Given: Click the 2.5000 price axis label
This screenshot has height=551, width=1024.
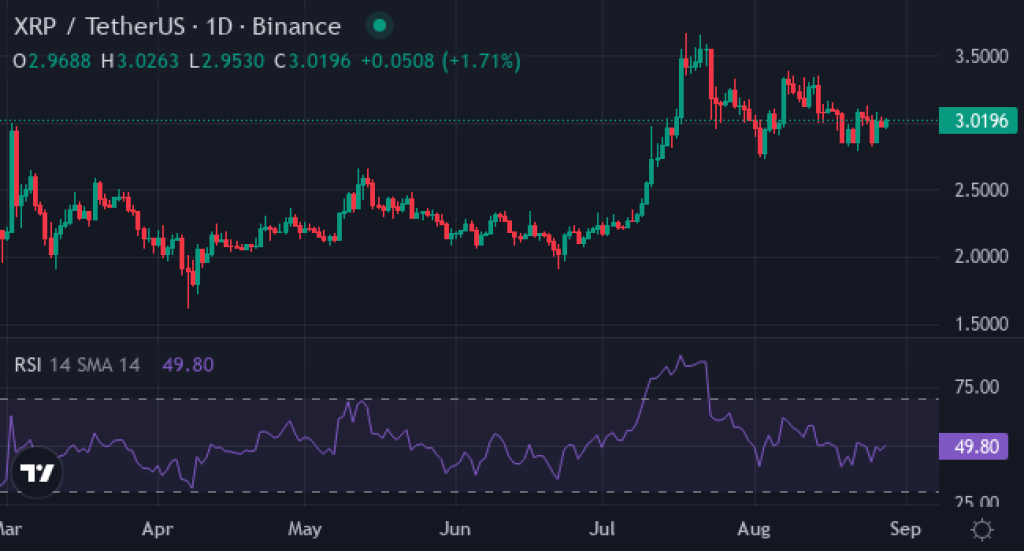Looking at the screenshot, I should 982,191.
